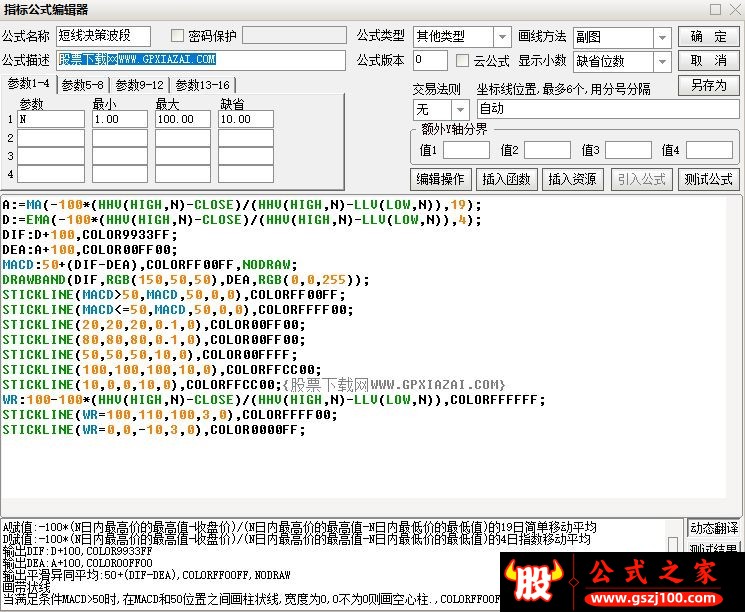Enable the 密码保护 checkbox
Image resolution: width=745 pixels, height=612 pixels.
[178, 36]
